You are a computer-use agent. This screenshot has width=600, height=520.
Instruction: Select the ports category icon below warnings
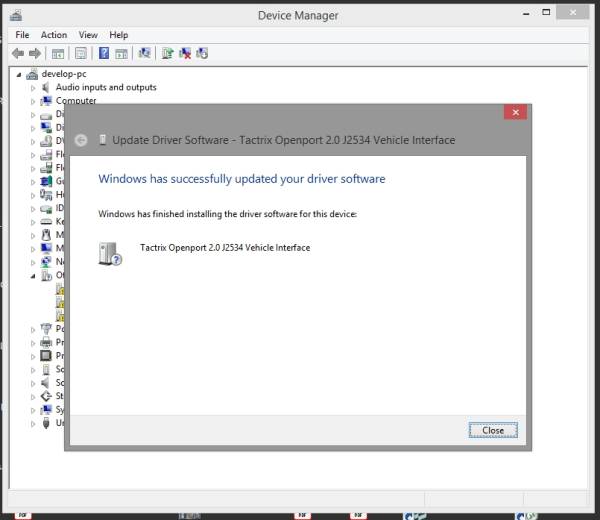(x=46, y=329)
